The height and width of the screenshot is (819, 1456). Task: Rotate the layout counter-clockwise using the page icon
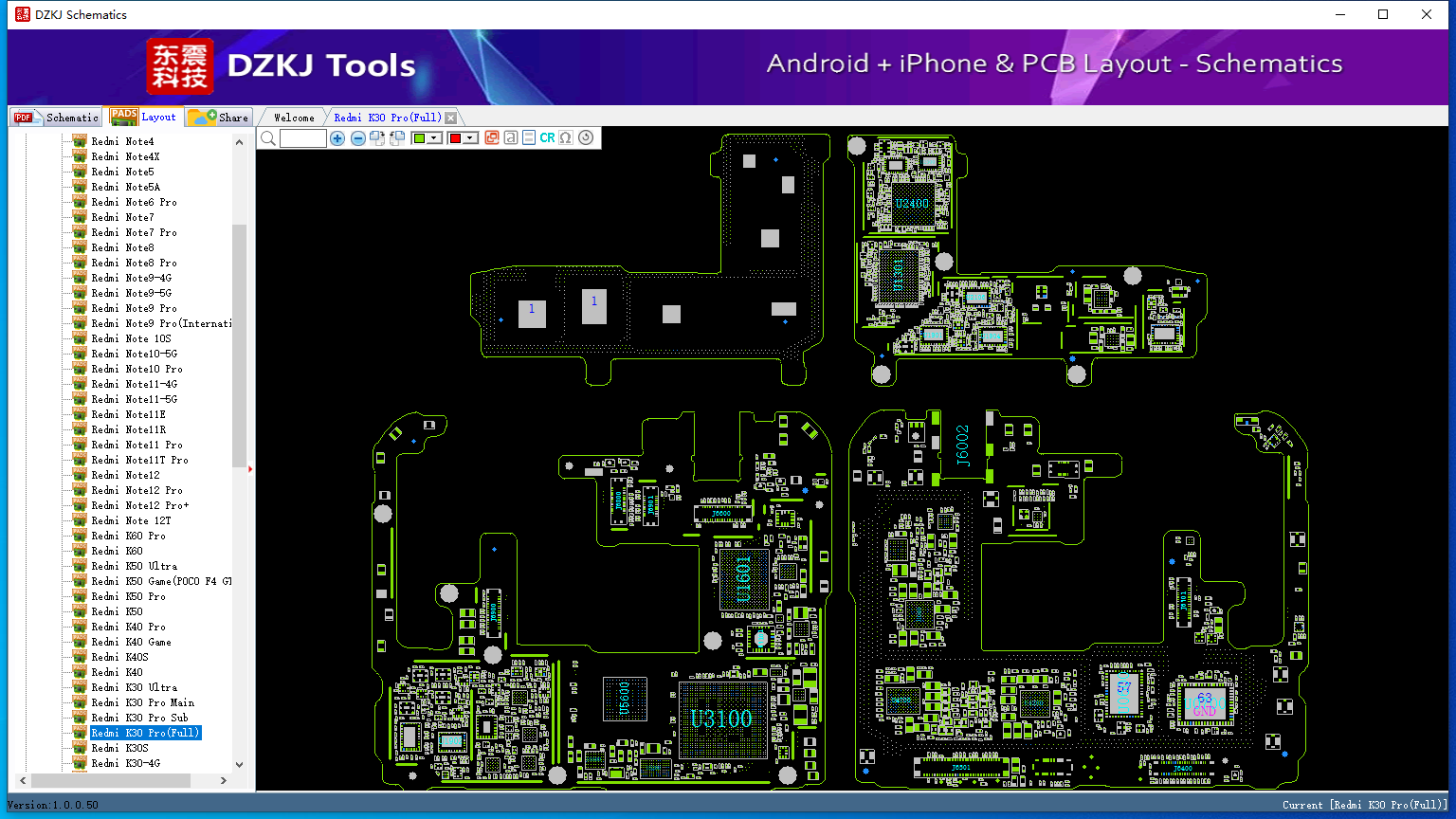coord(397,138)
